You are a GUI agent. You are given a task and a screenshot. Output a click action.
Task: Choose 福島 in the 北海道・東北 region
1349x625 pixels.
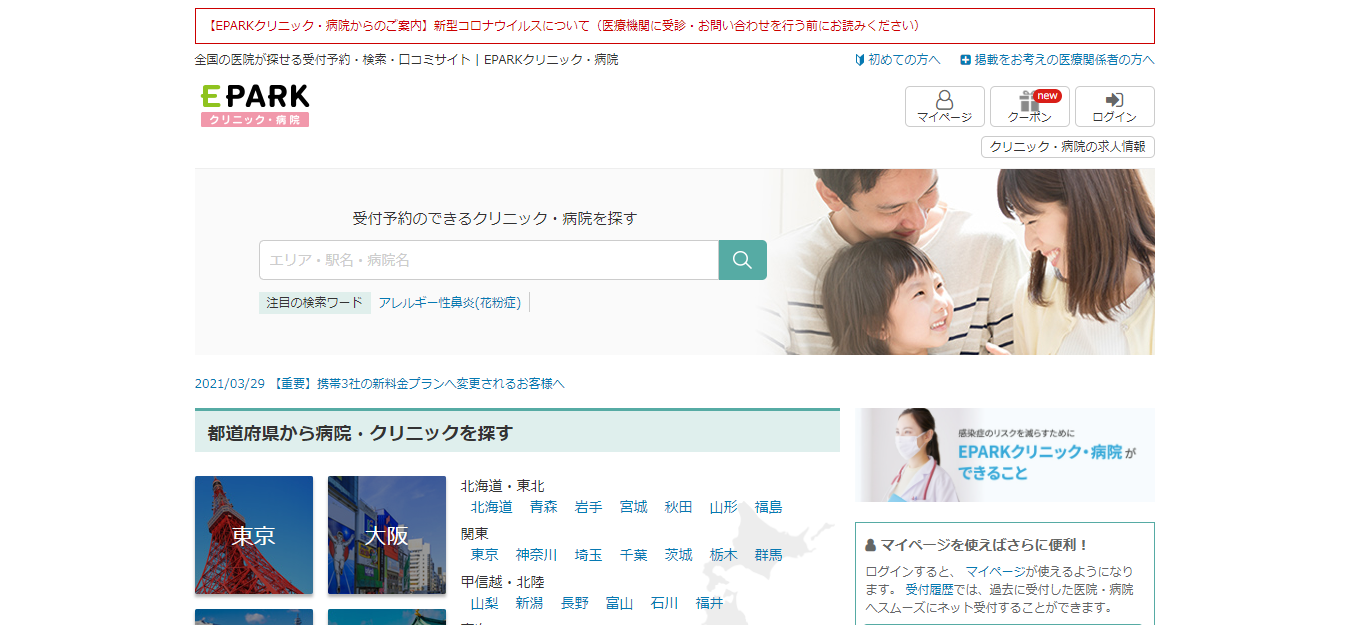(x=768, y=507)
